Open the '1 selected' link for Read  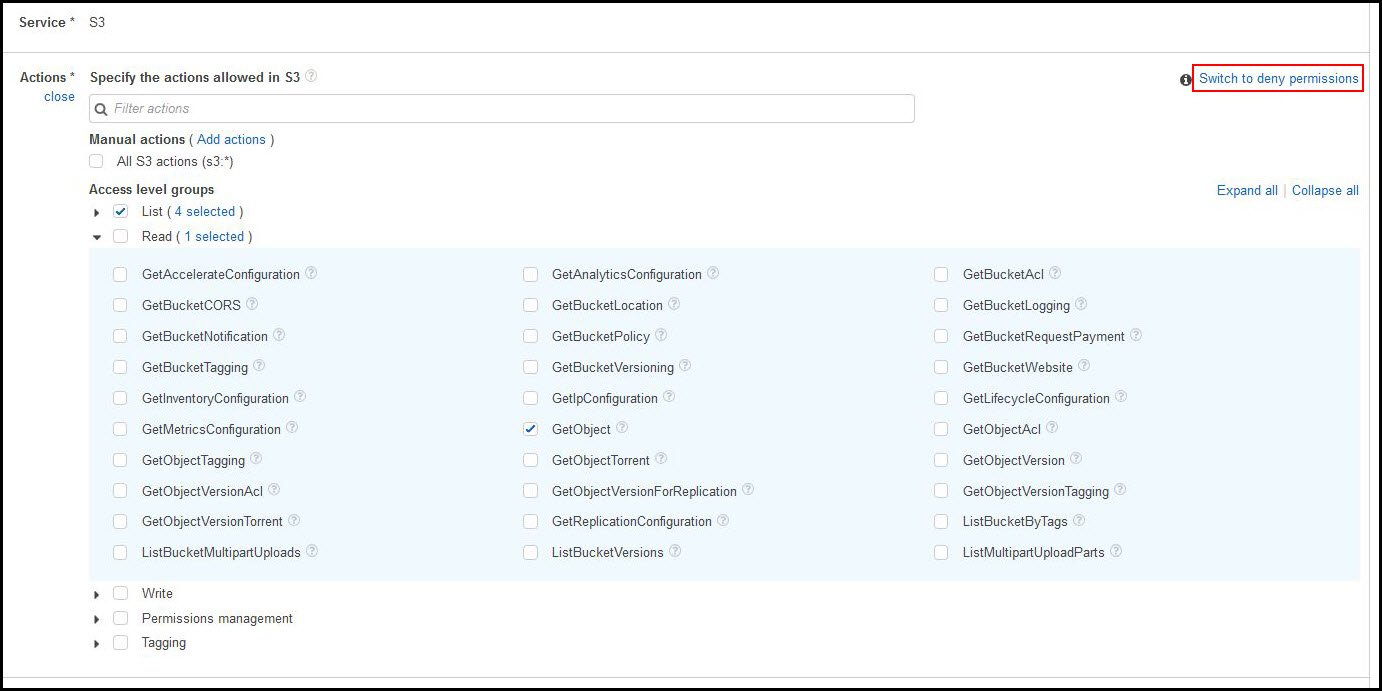click(x=214, y=236)
